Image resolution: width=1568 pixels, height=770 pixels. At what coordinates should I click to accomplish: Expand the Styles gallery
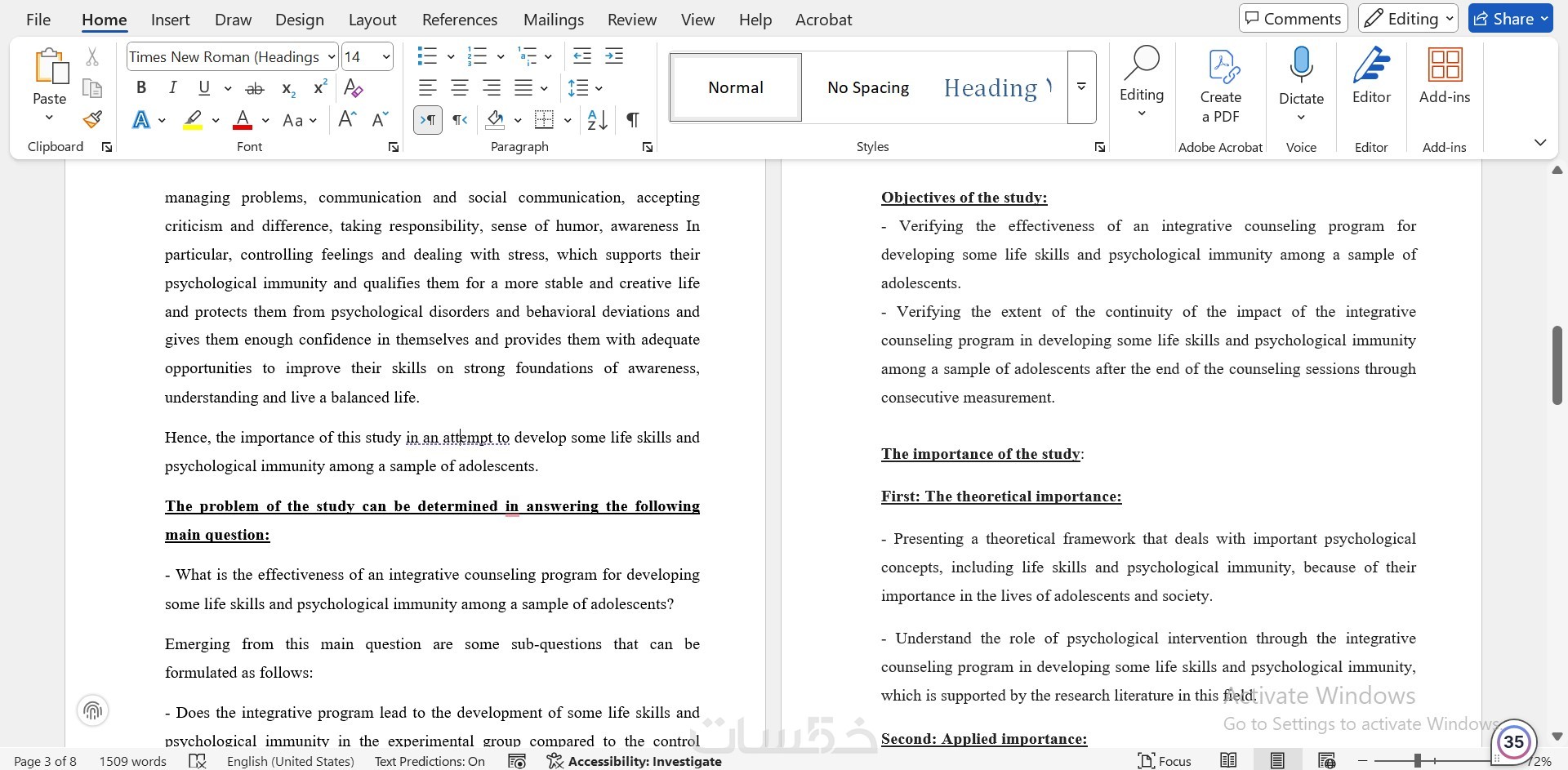pos(1081,87)
